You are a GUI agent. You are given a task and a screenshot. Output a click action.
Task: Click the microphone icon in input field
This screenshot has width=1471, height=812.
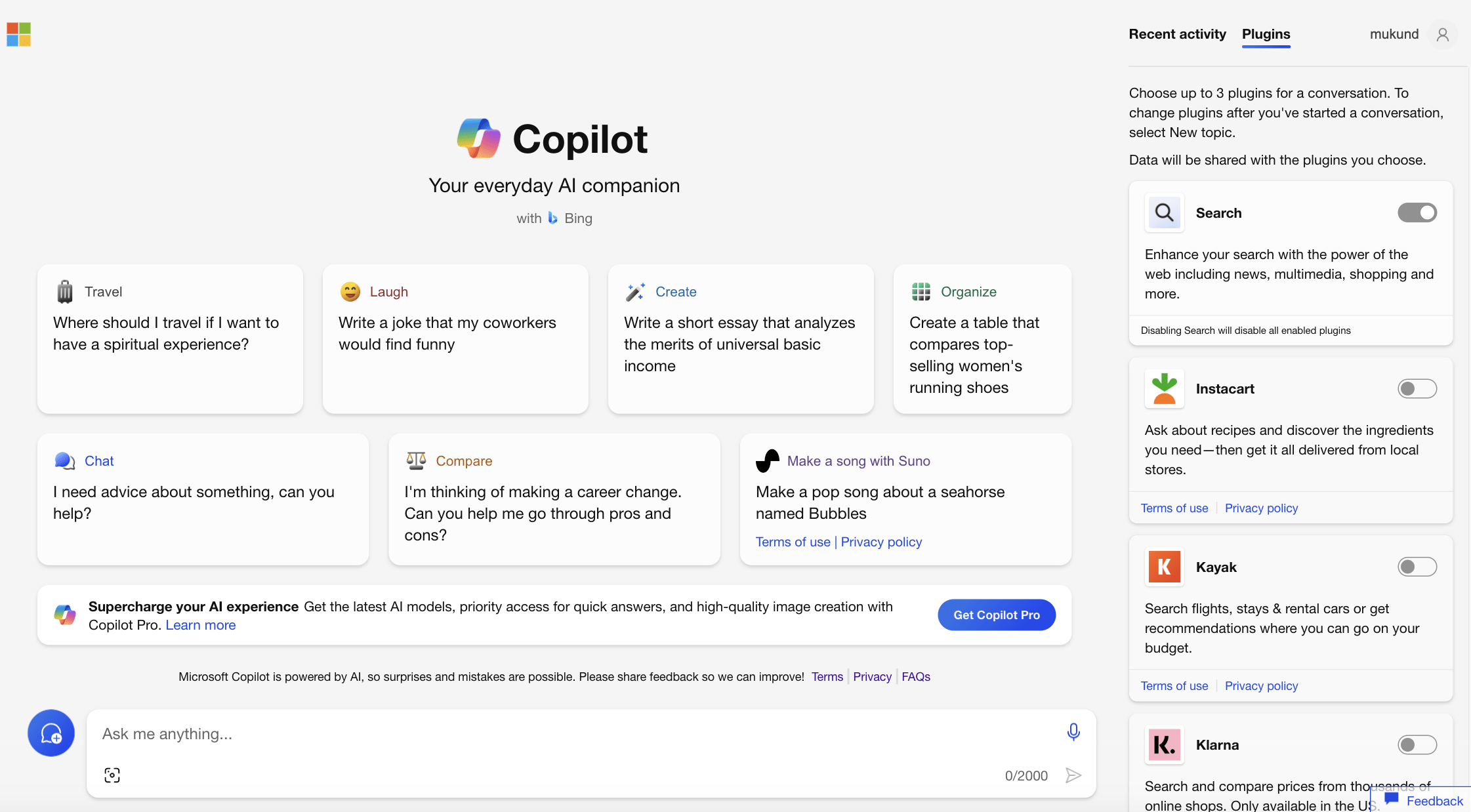click(x=1073, y=732)
